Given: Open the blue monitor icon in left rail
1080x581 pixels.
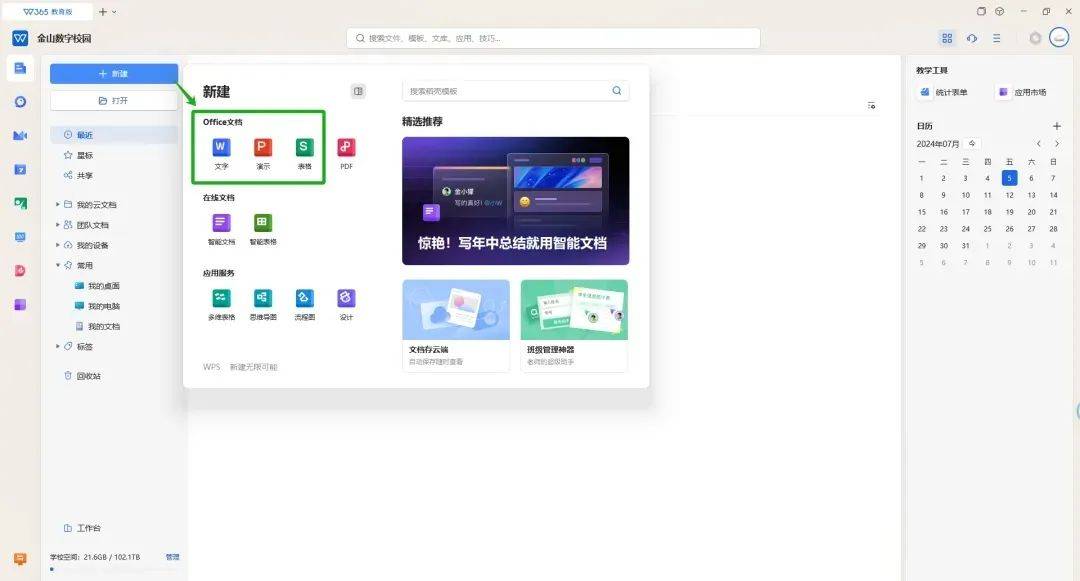Looking at the screenshot, I should click(x=20, y=237).
